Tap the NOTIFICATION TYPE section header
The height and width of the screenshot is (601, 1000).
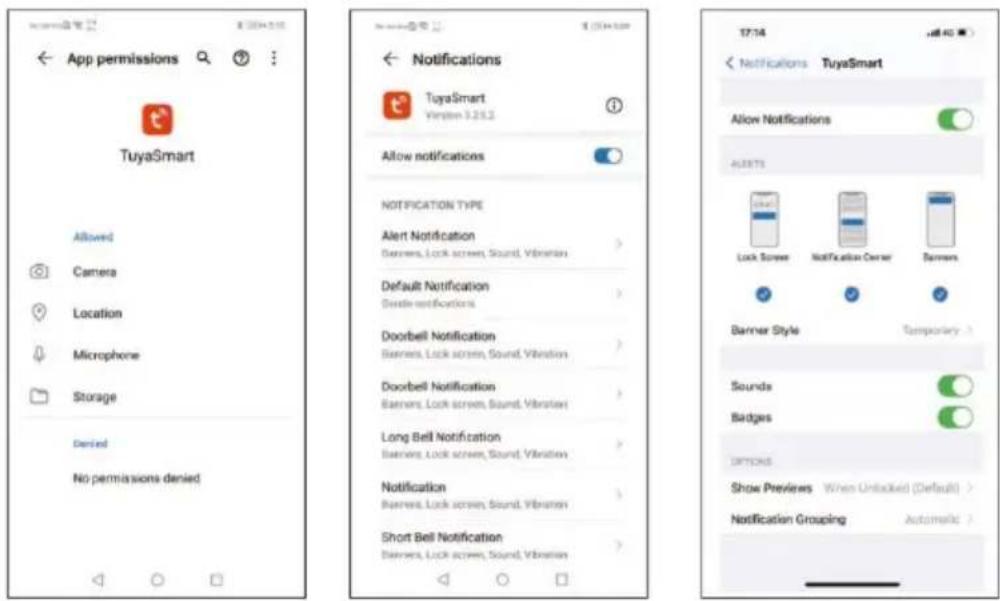[432, 205]
